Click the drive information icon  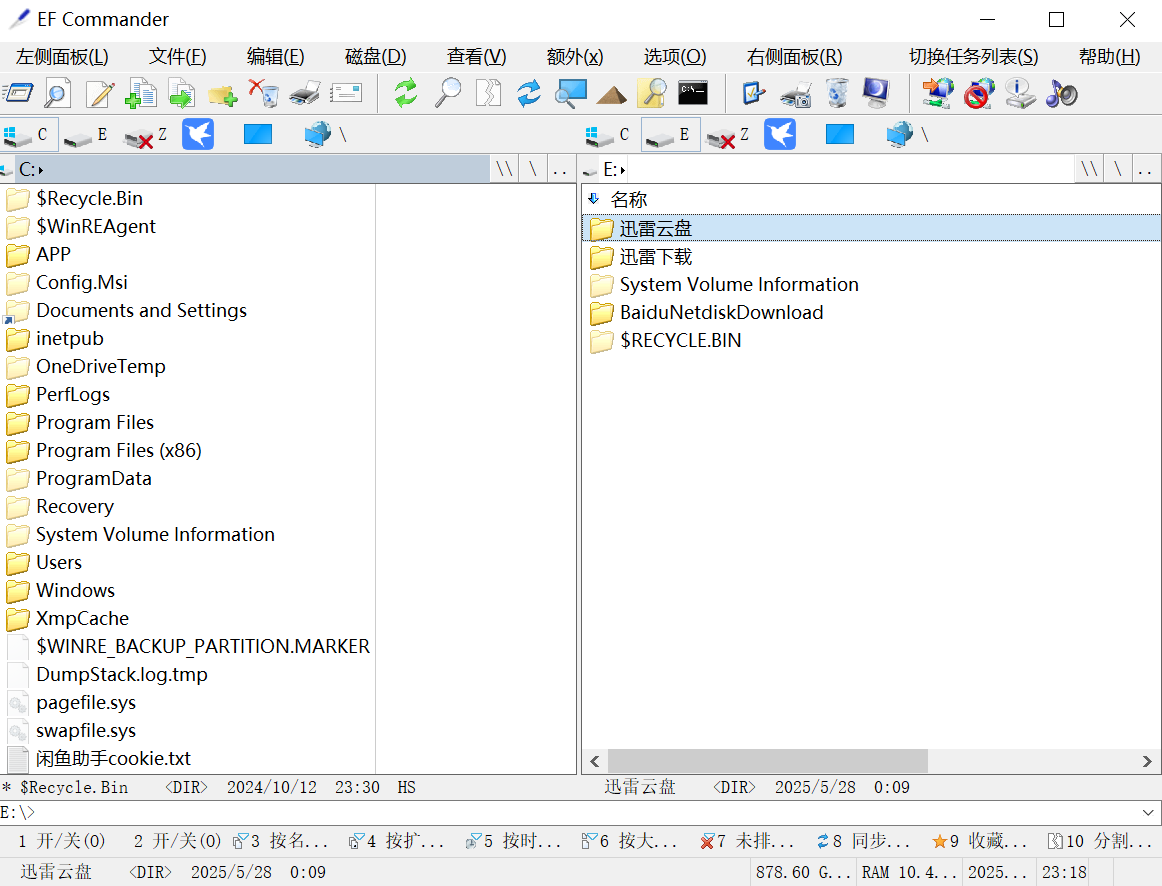pos(1020,94)
